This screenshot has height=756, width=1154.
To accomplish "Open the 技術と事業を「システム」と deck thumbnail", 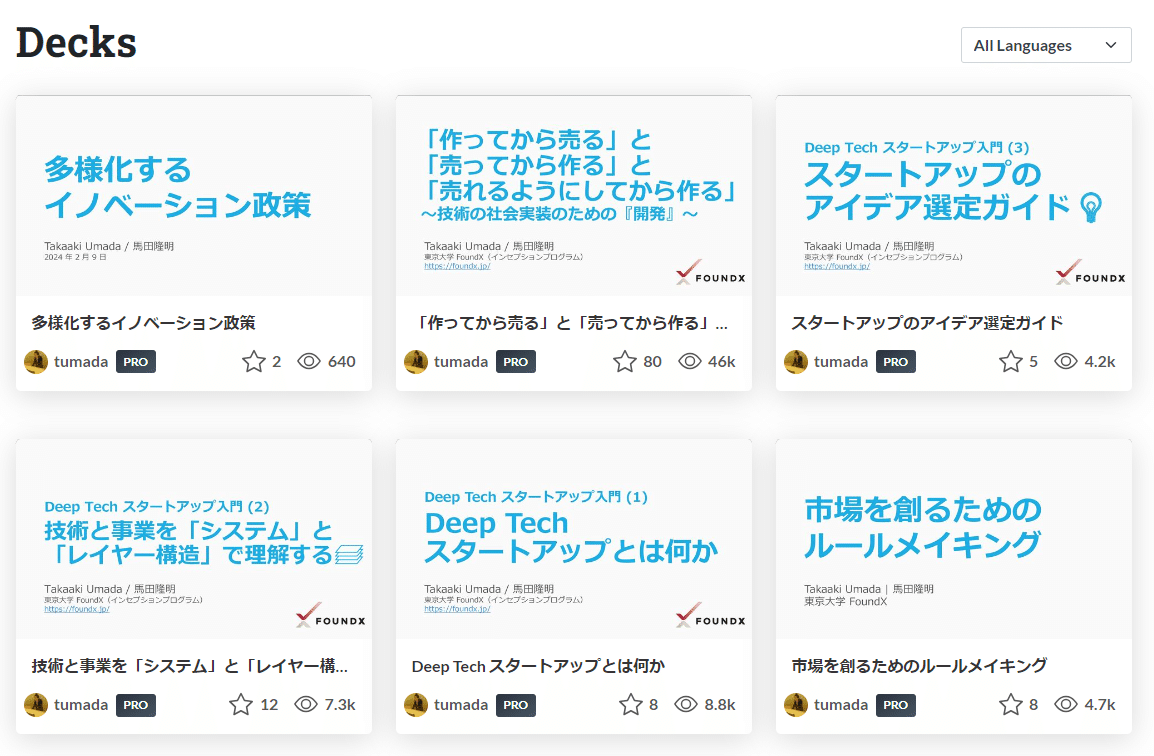I will point(194,539).
